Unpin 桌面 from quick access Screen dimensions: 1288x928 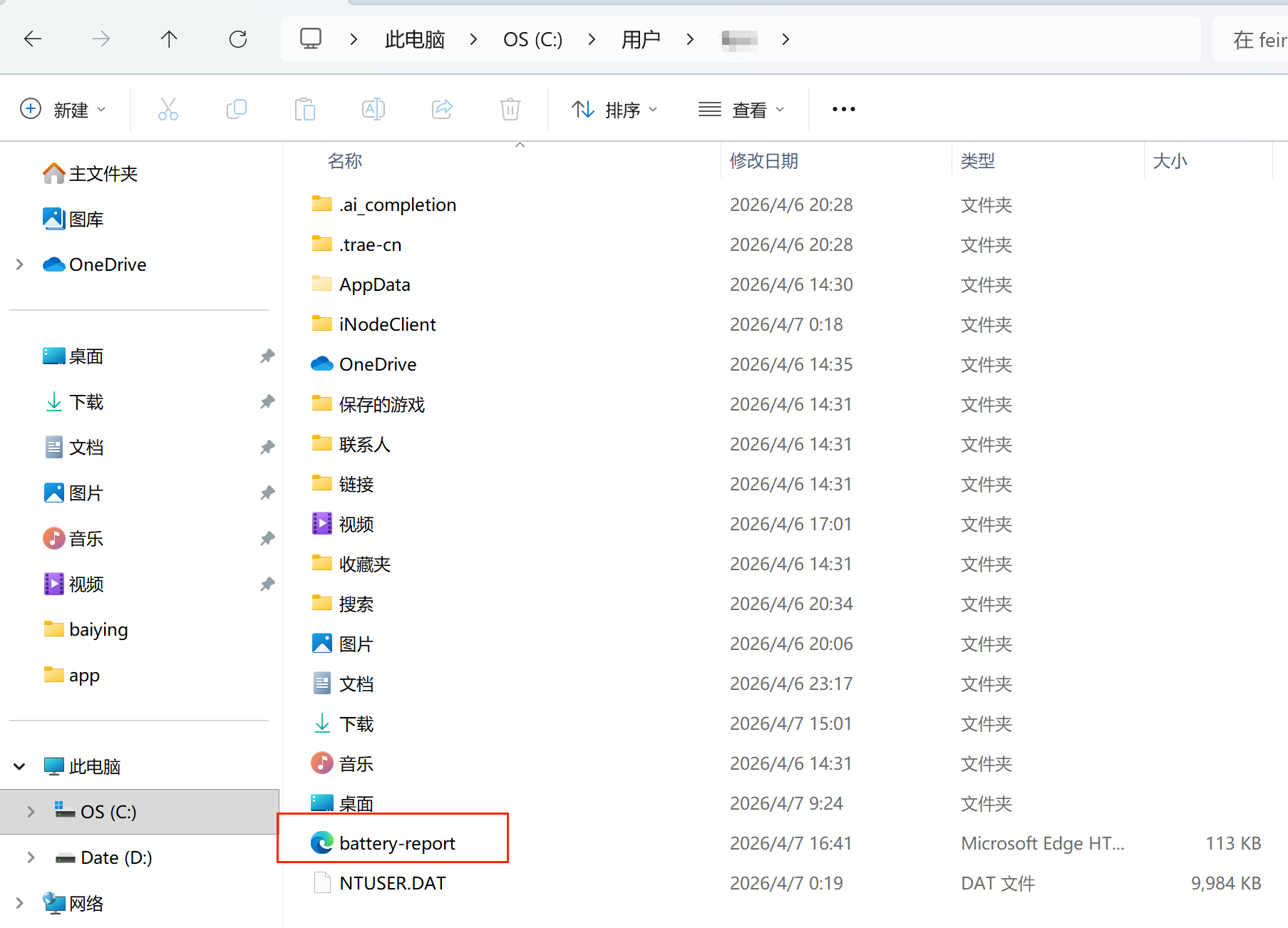coord(267,356)
